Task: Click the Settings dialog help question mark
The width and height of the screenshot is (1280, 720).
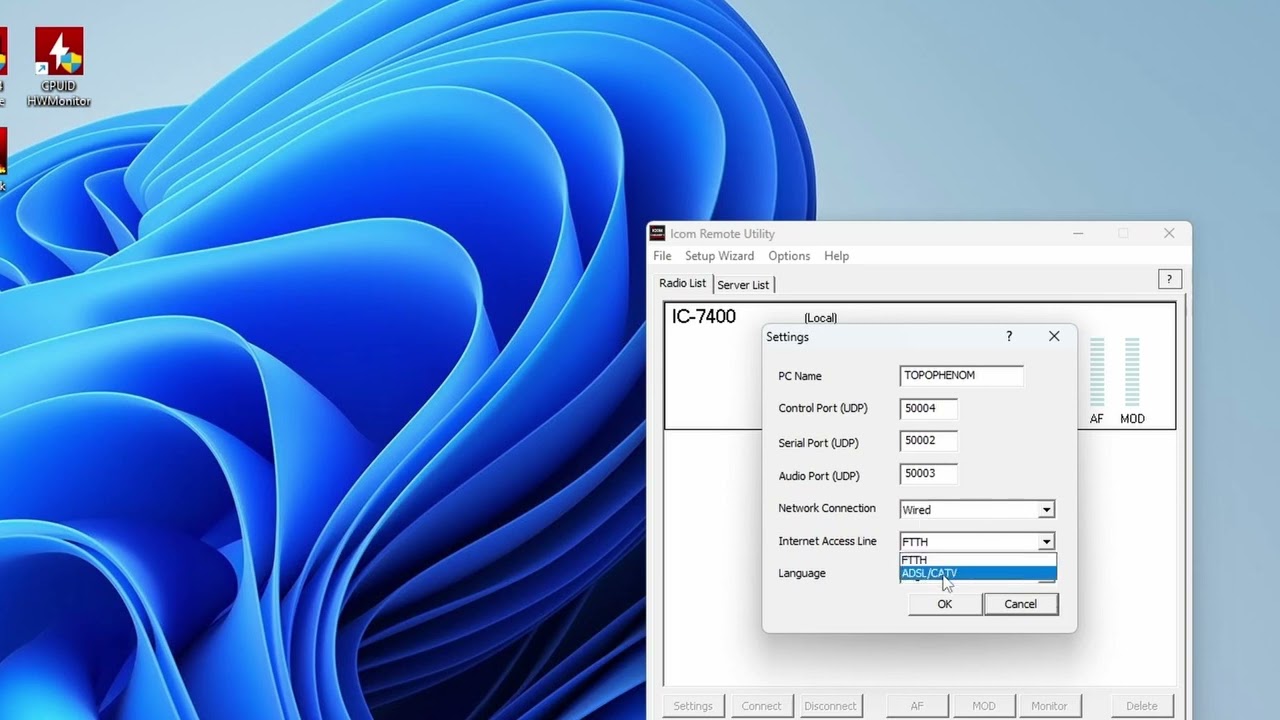Action: point(1009,337)
